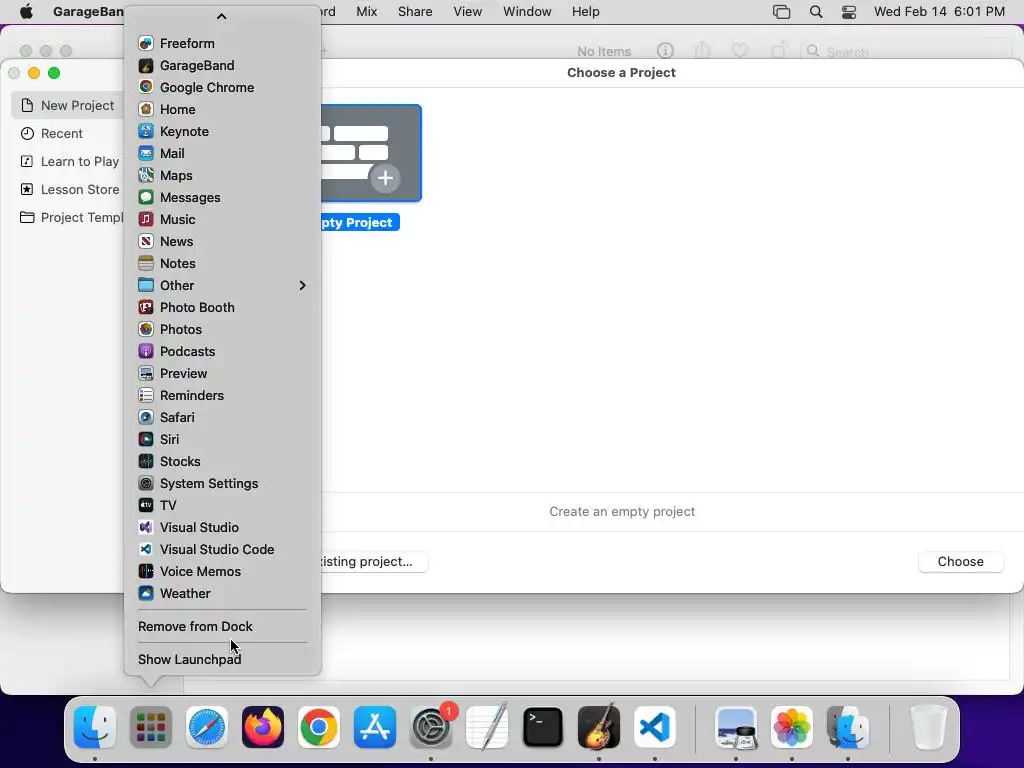Open Voice Memos from the list

coord(222,571)
